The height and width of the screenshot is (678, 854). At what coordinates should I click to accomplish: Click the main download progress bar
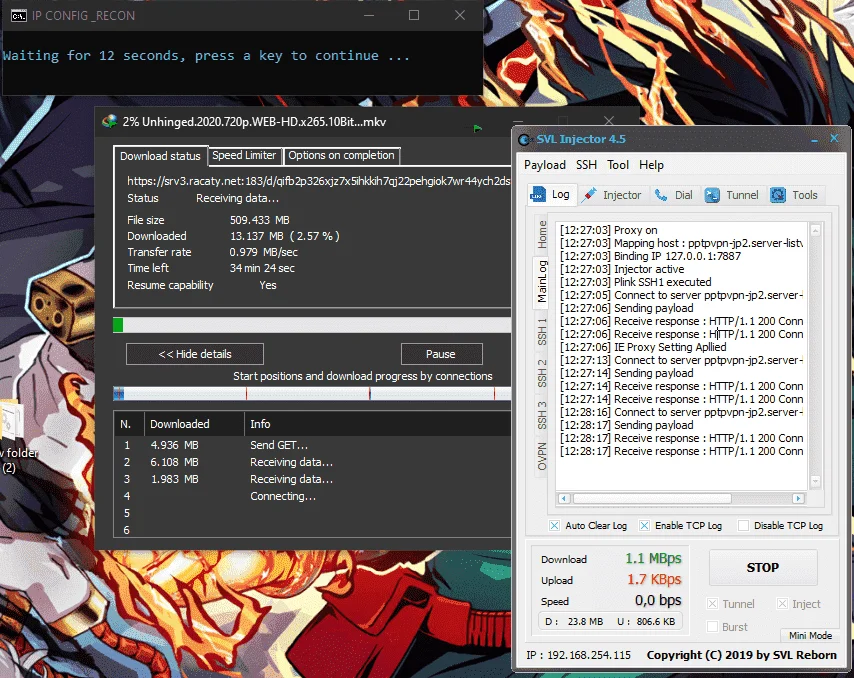(x=312, y=325)
